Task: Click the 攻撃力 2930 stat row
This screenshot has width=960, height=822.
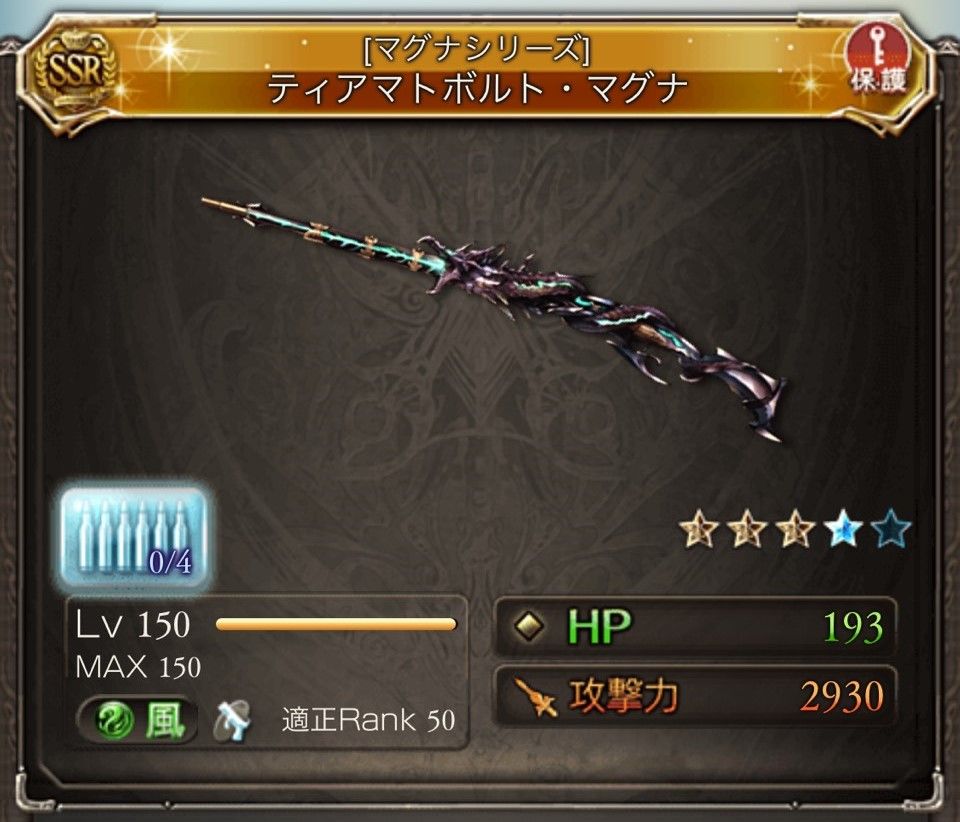Action: pyautogui.click(x=695, y=696)
